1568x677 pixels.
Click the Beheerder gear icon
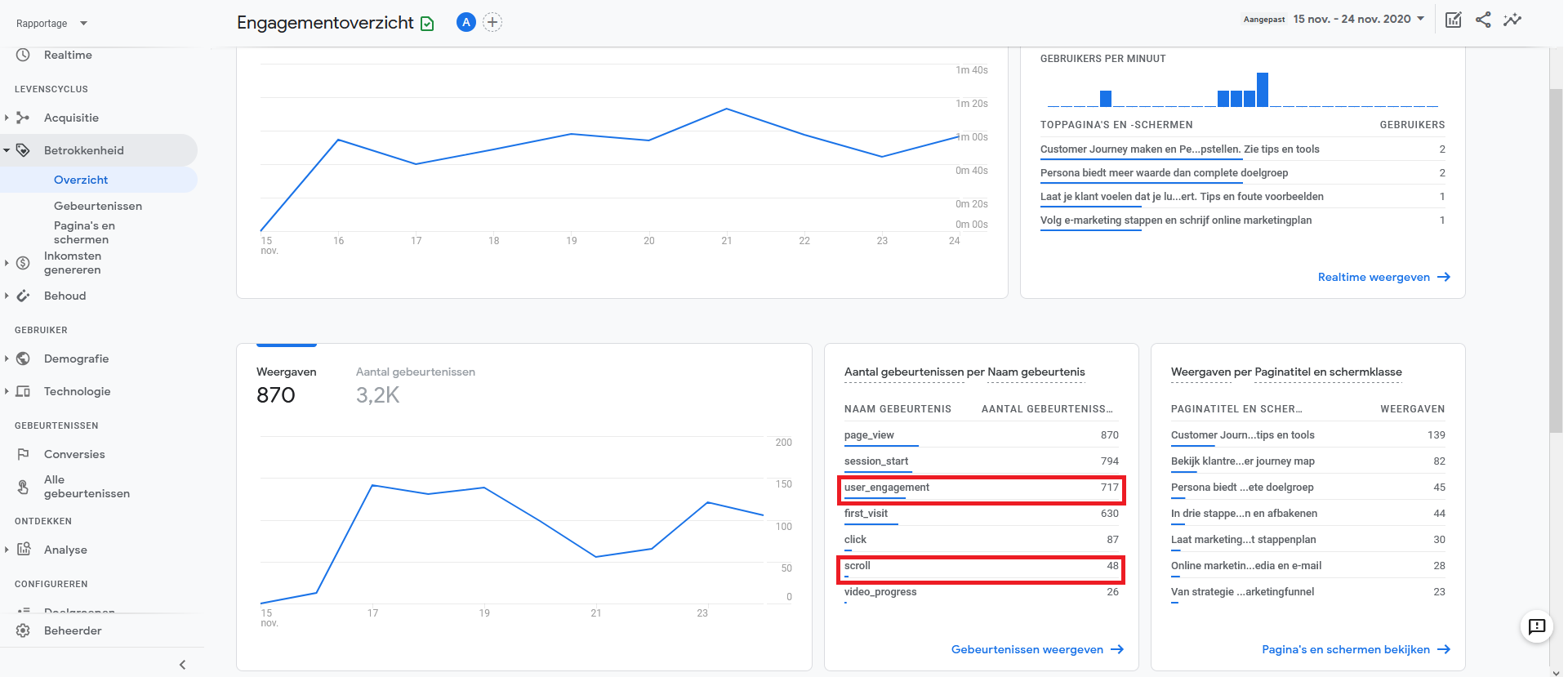23,630
